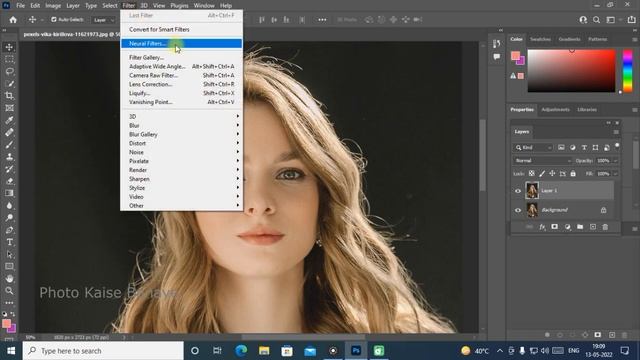
Task: Toggle the Auto-Select checkbox
Action: (x=53, y=20)
